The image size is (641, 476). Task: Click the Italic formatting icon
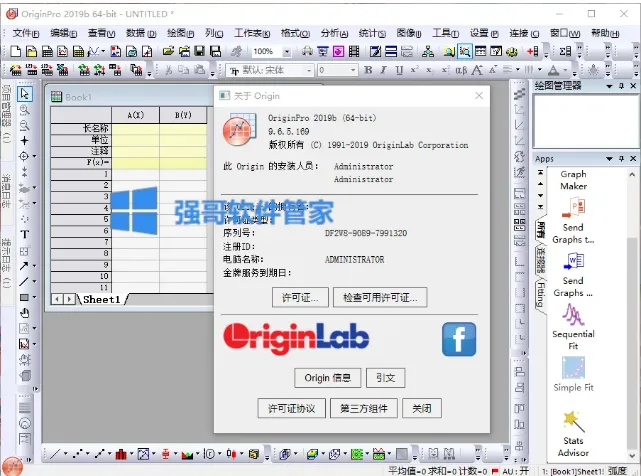coord(383,70)
